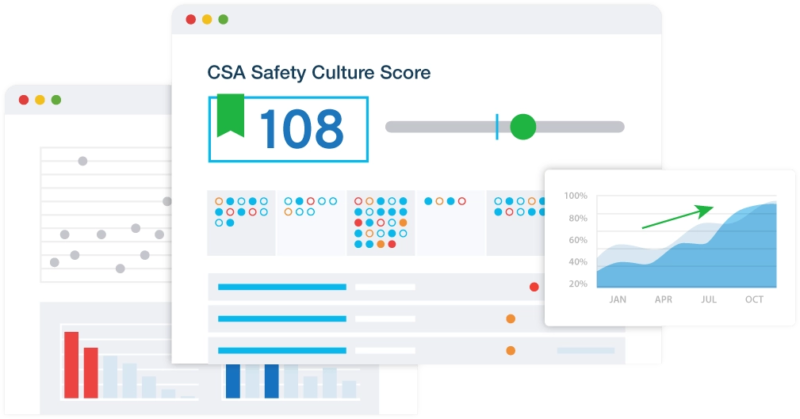
Task: Click the third dot-grid card with most dots
Action: click(x=381, y=223)
